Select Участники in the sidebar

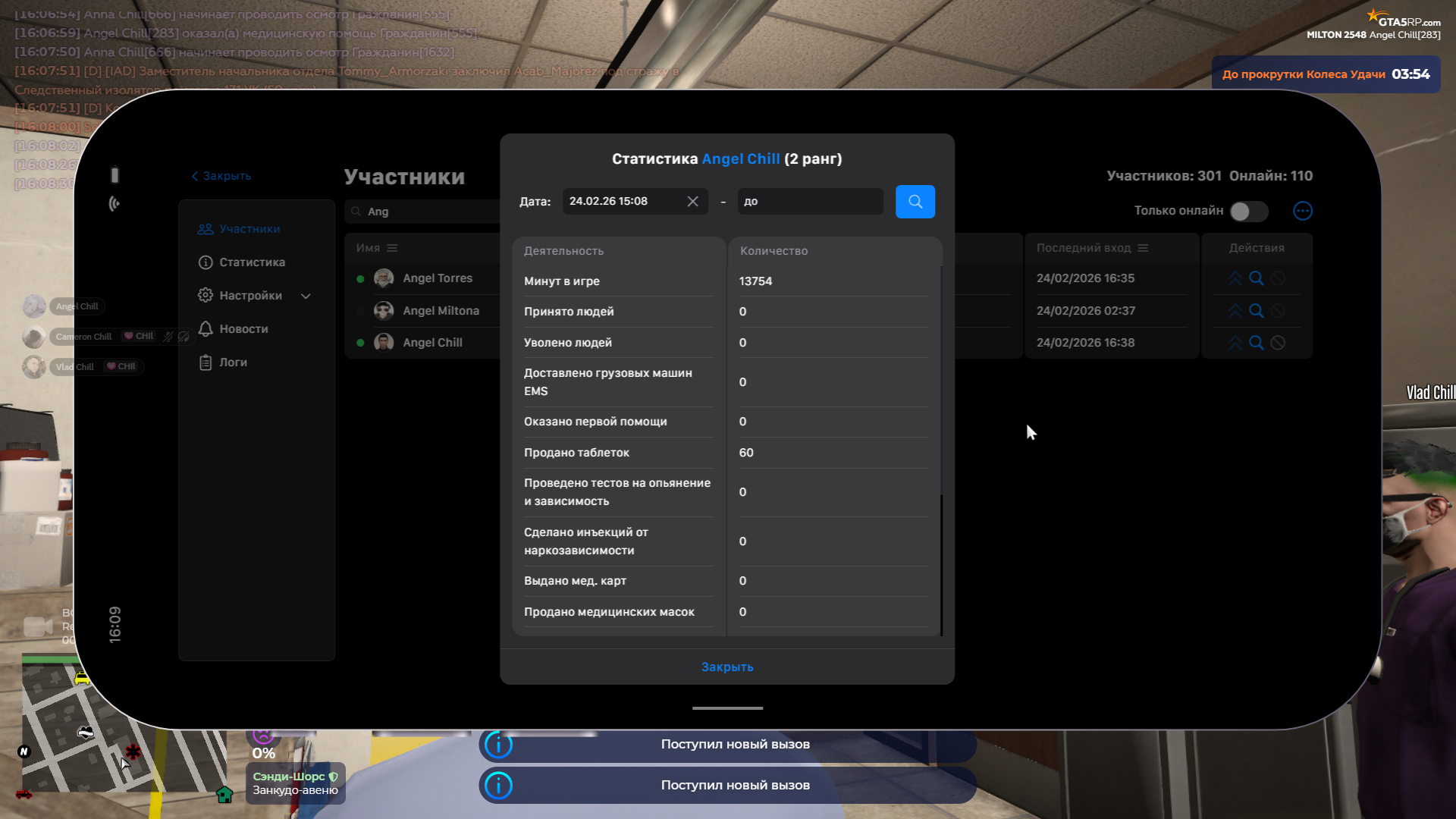[x=249, y=229]
